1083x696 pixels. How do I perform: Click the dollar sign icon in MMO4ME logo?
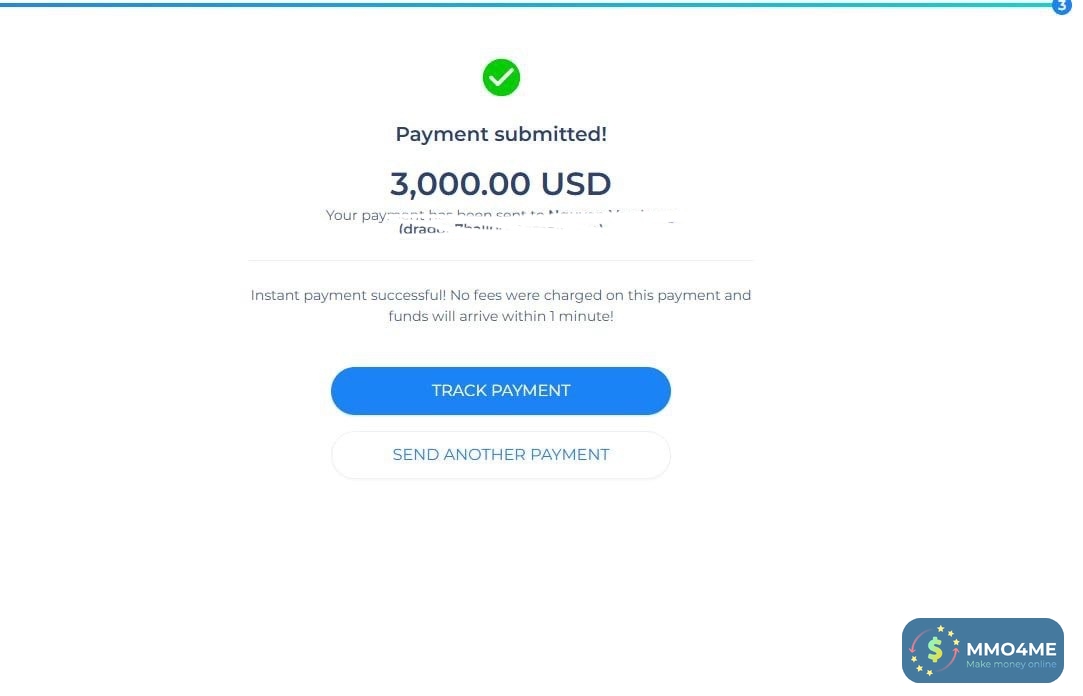click(x=935, y=650)
